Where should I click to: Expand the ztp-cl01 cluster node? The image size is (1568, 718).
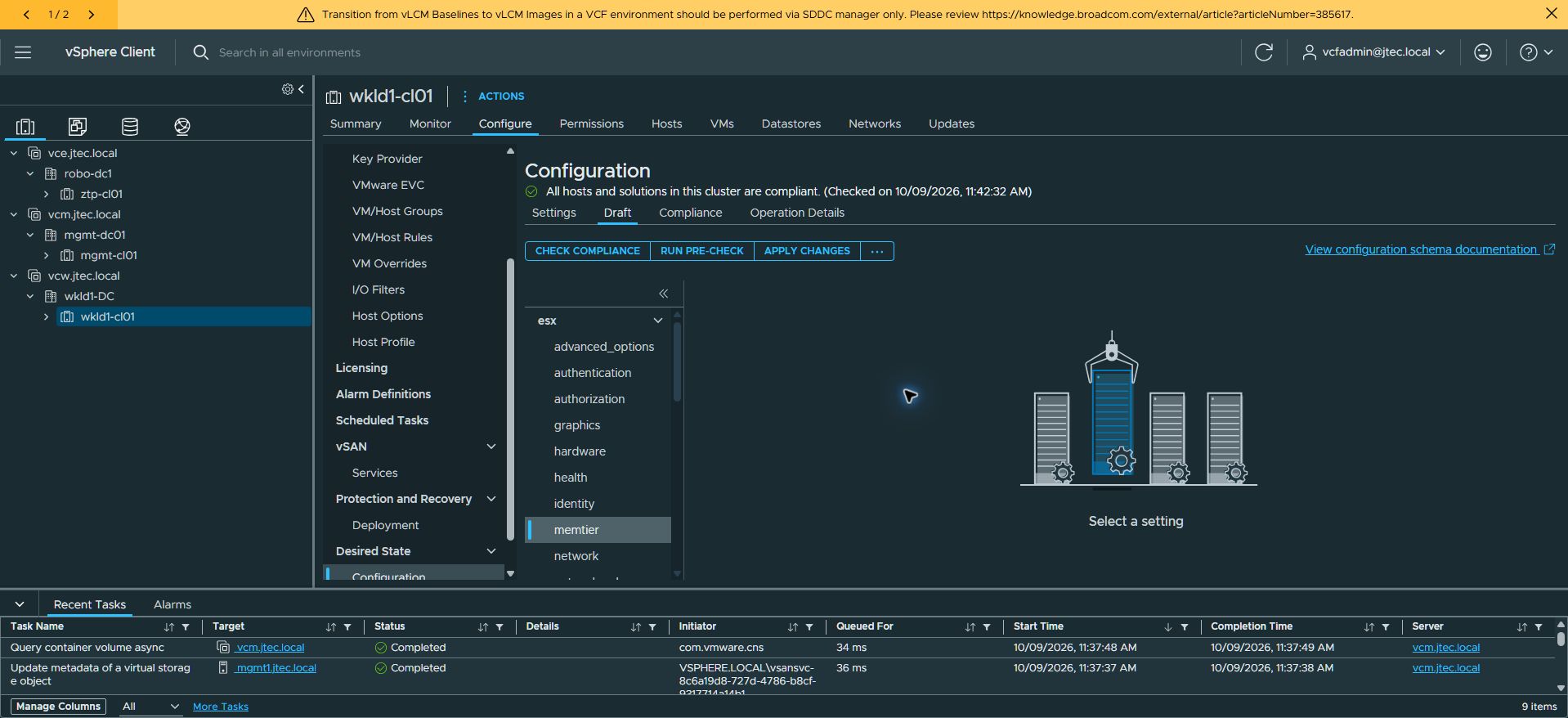47,194
